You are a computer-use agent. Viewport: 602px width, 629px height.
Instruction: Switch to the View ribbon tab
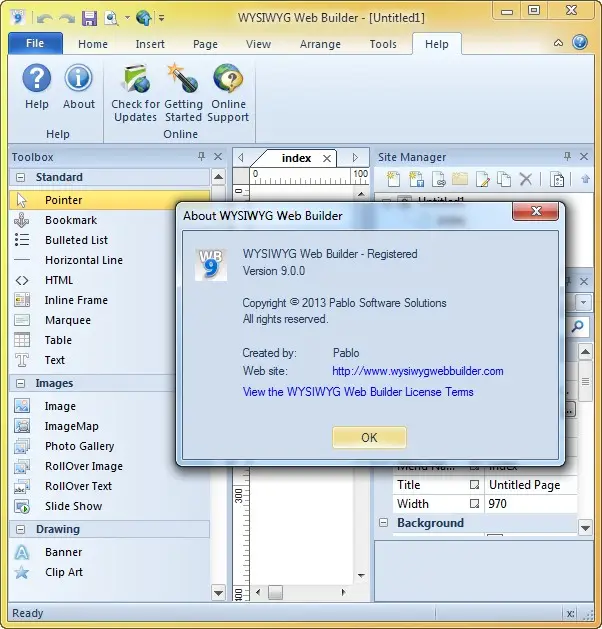click(258, 44)
